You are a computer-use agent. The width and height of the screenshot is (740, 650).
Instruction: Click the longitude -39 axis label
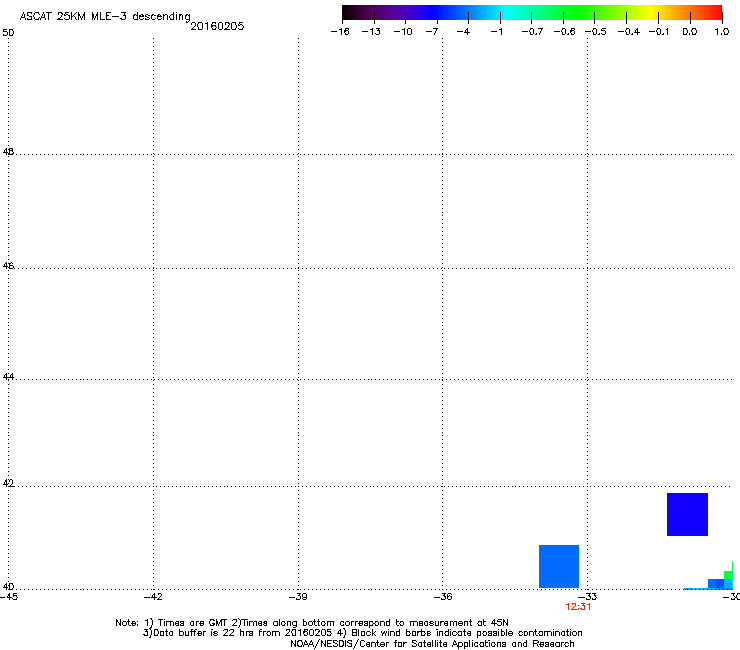298,597
